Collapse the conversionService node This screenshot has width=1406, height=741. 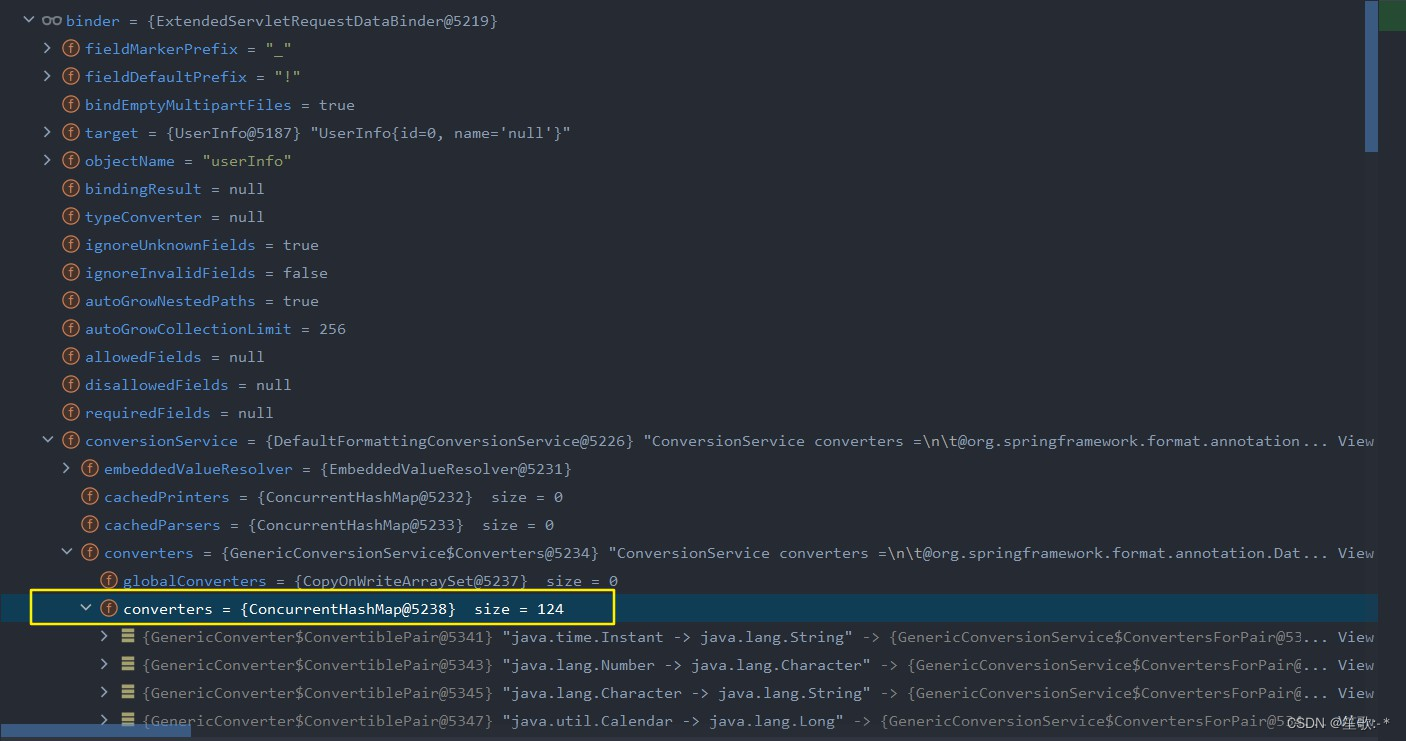click(x=47, y=440)
